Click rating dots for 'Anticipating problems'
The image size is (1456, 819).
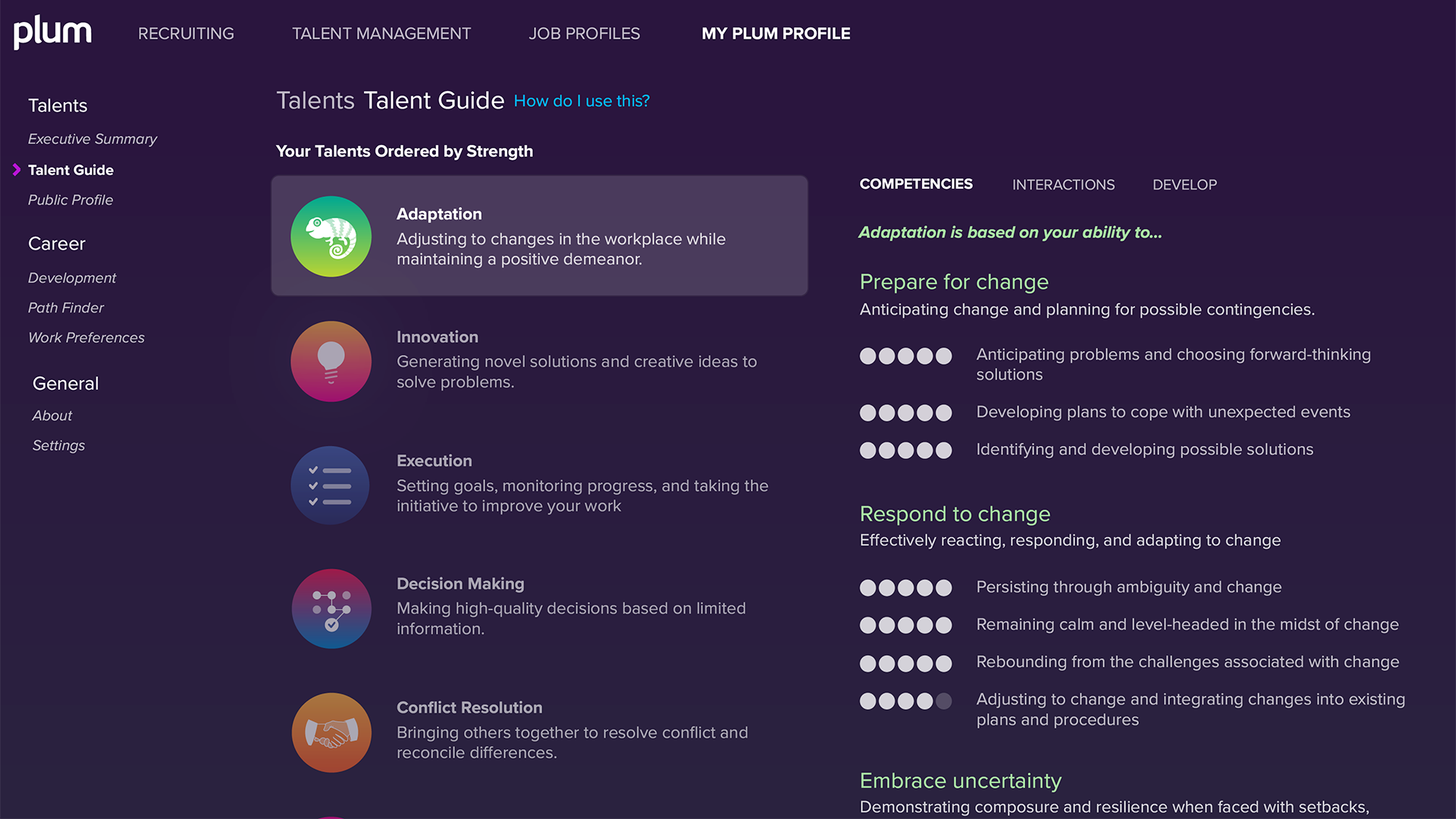coord(905,356)
